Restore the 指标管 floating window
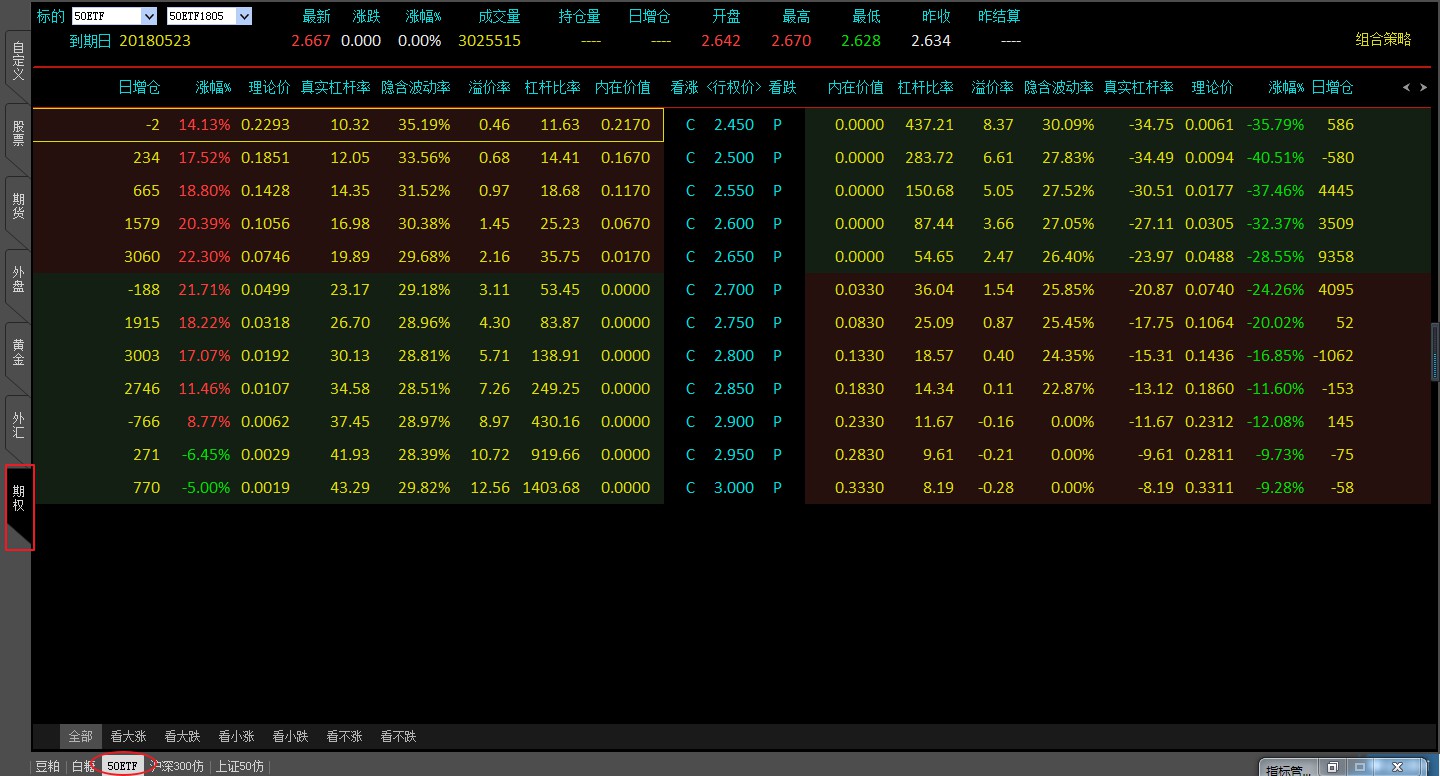 pyautogui.click(x=1332, y=768)
